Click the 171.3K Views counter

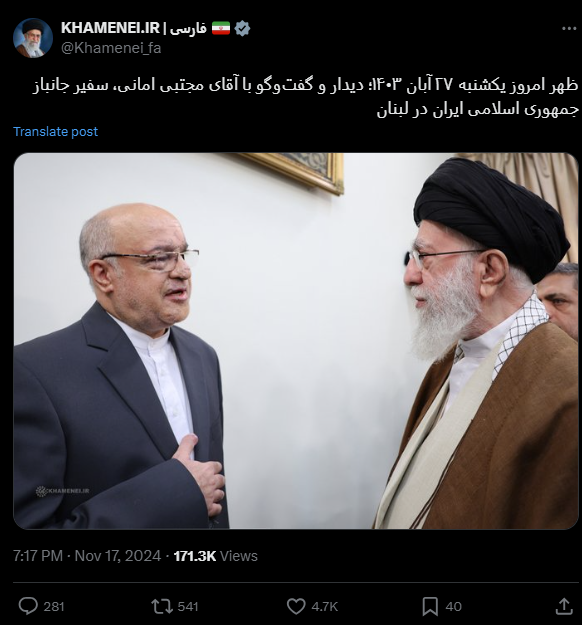pos(216,556)
